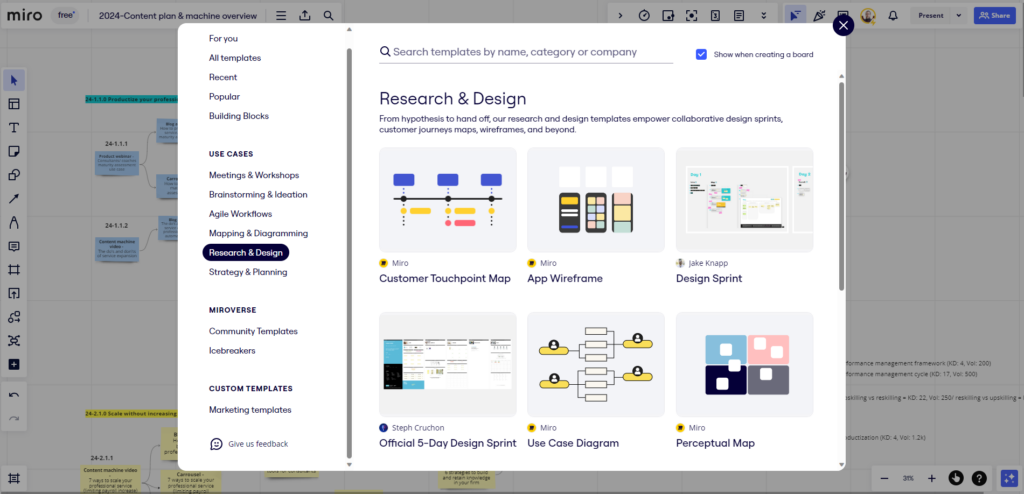Select the Text tool in left toolbar
The height and width of the screenshot is (494, 1024).
[x=14, y=128]
